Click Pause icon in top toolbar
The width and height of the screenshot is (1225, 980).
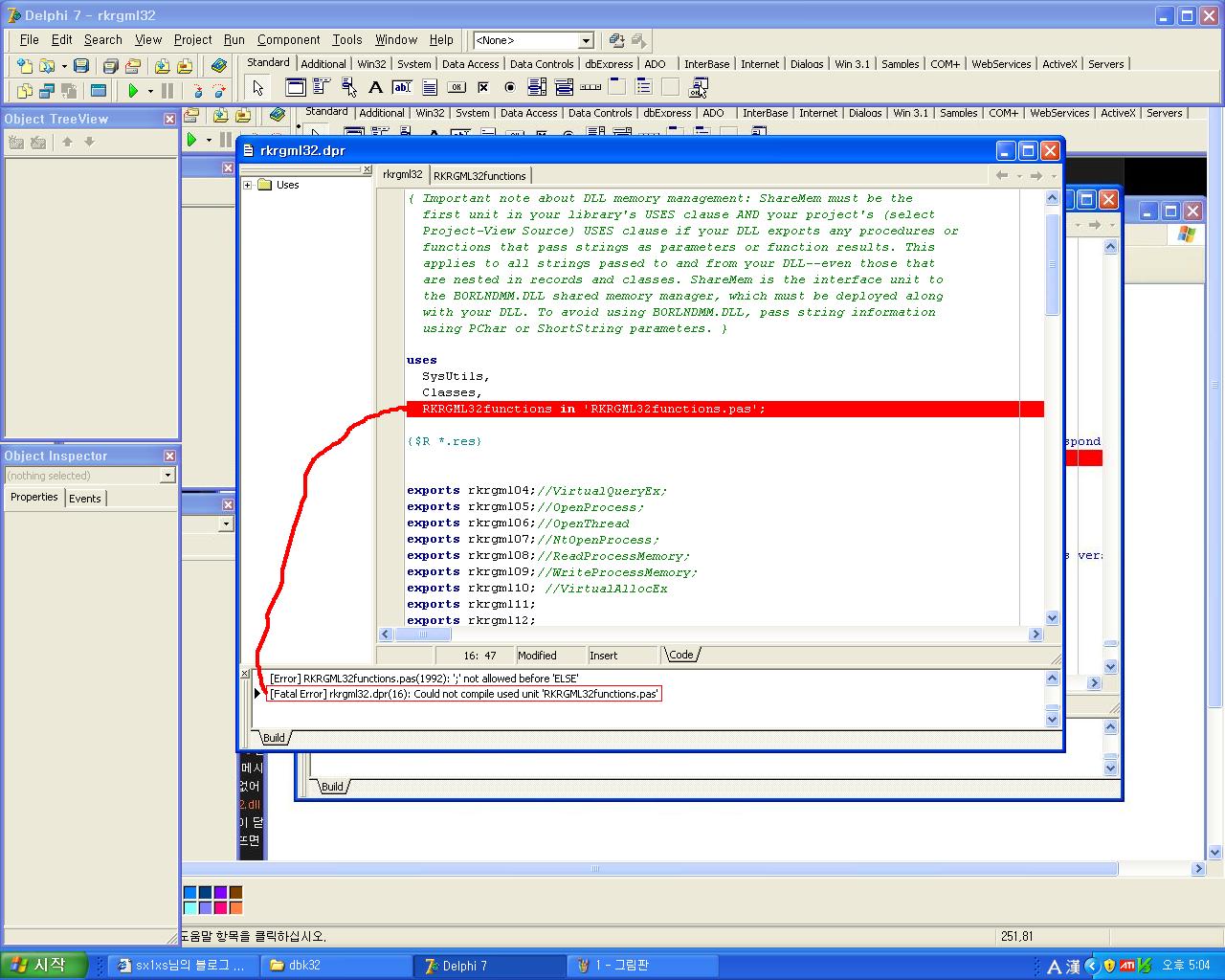coord(167,91)
